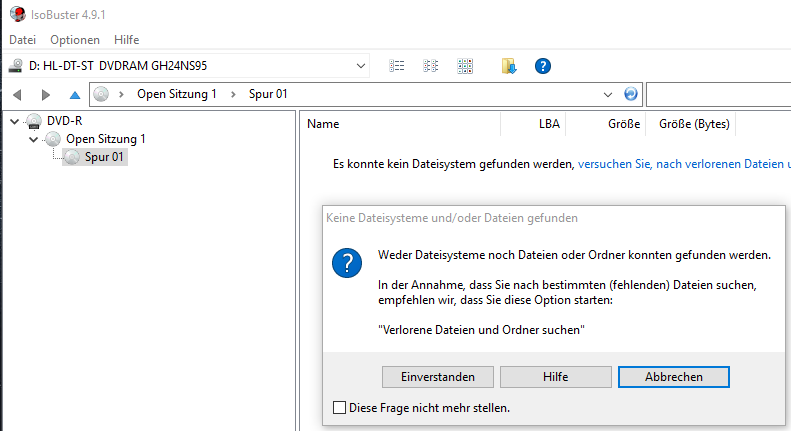Click the Einverstanden button
The width and height of the screenshot is (791, 431).
[x=438, y=377]
